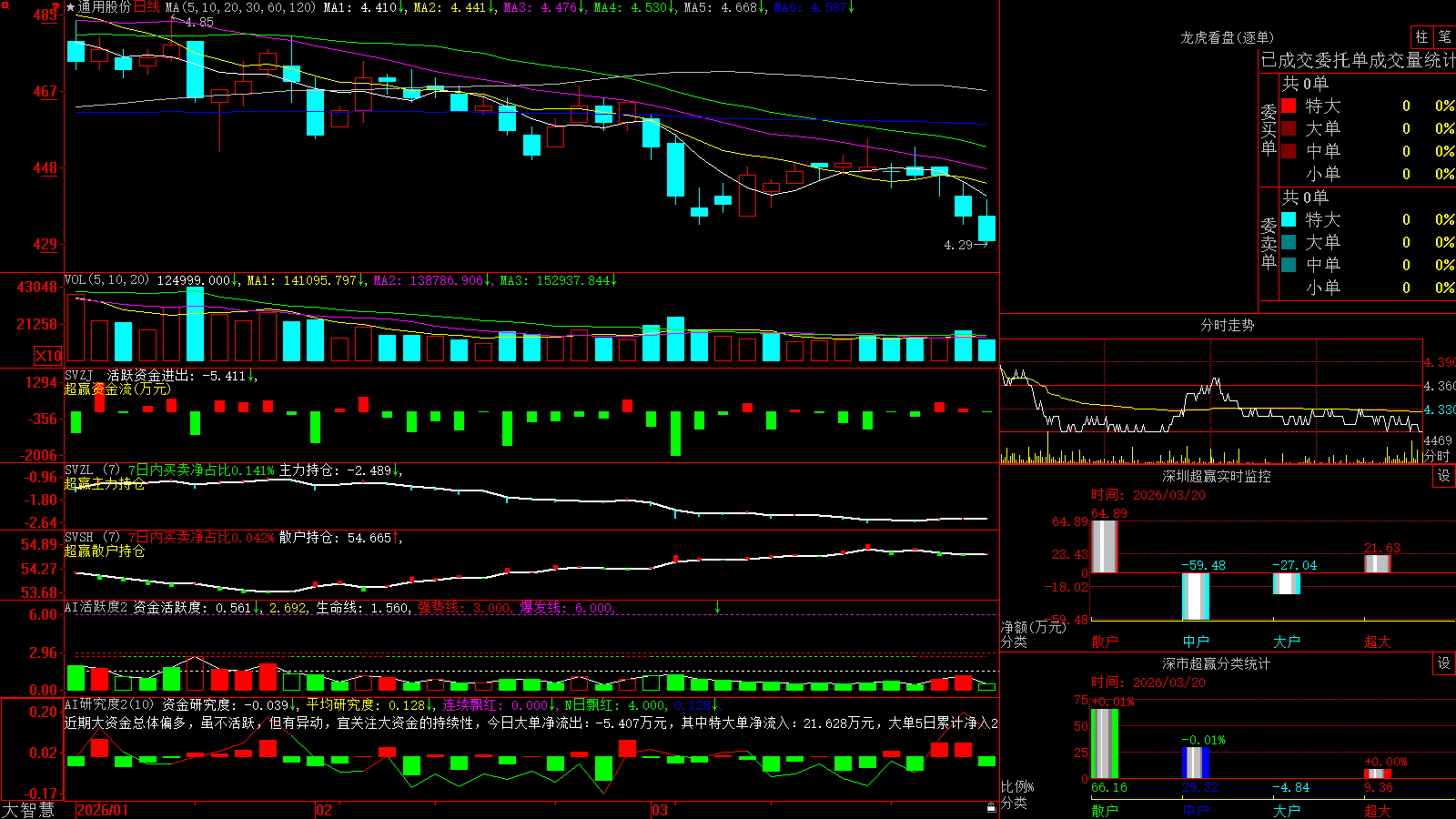Click the 中户 bar showing -59.48
Viewport: 1456px width, 819px height.
coord(1196,596)
